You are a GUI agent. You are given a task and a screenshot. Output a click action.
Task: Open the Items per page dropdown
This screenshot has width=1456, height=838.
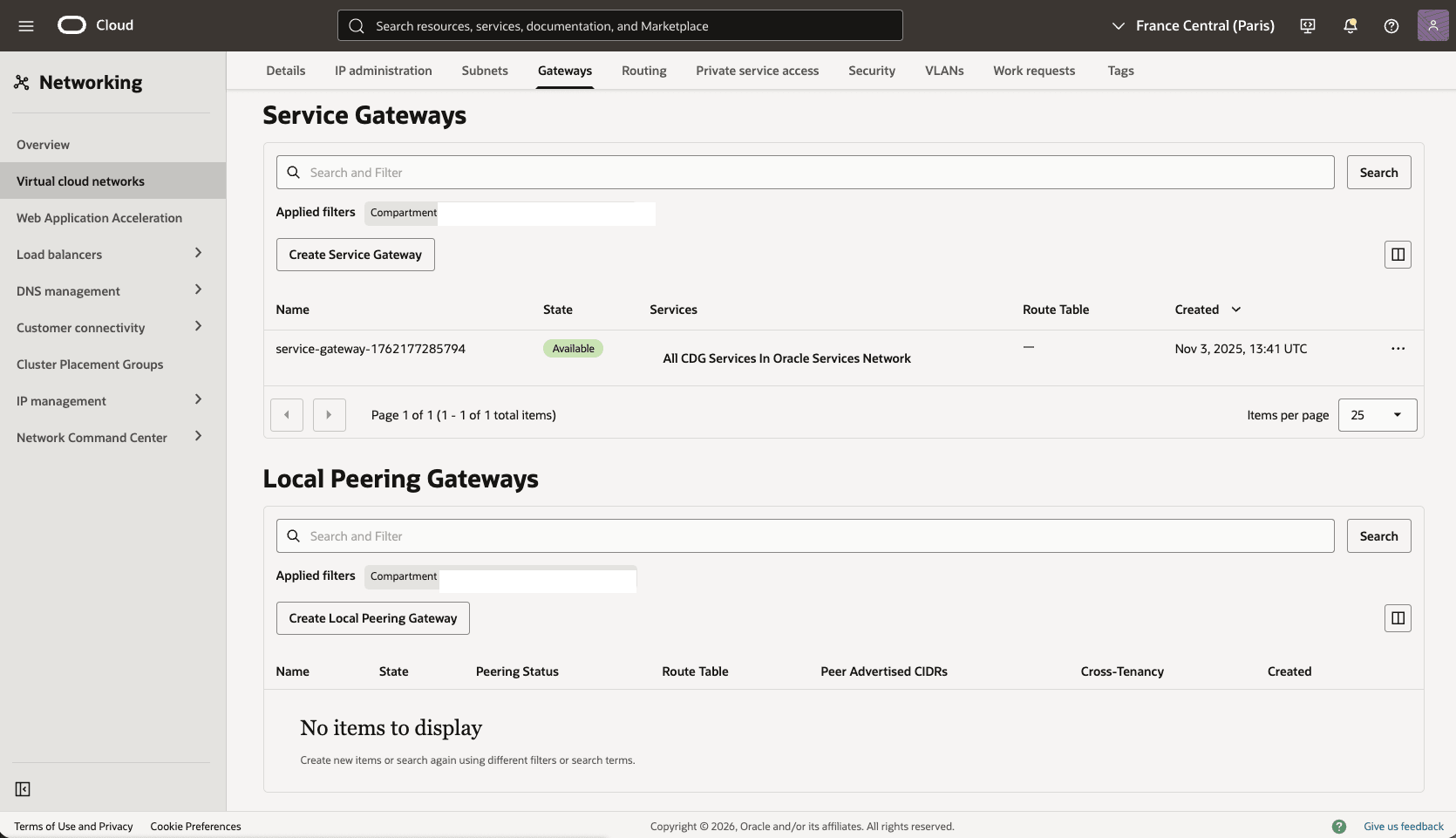[x=1377, y=415]
